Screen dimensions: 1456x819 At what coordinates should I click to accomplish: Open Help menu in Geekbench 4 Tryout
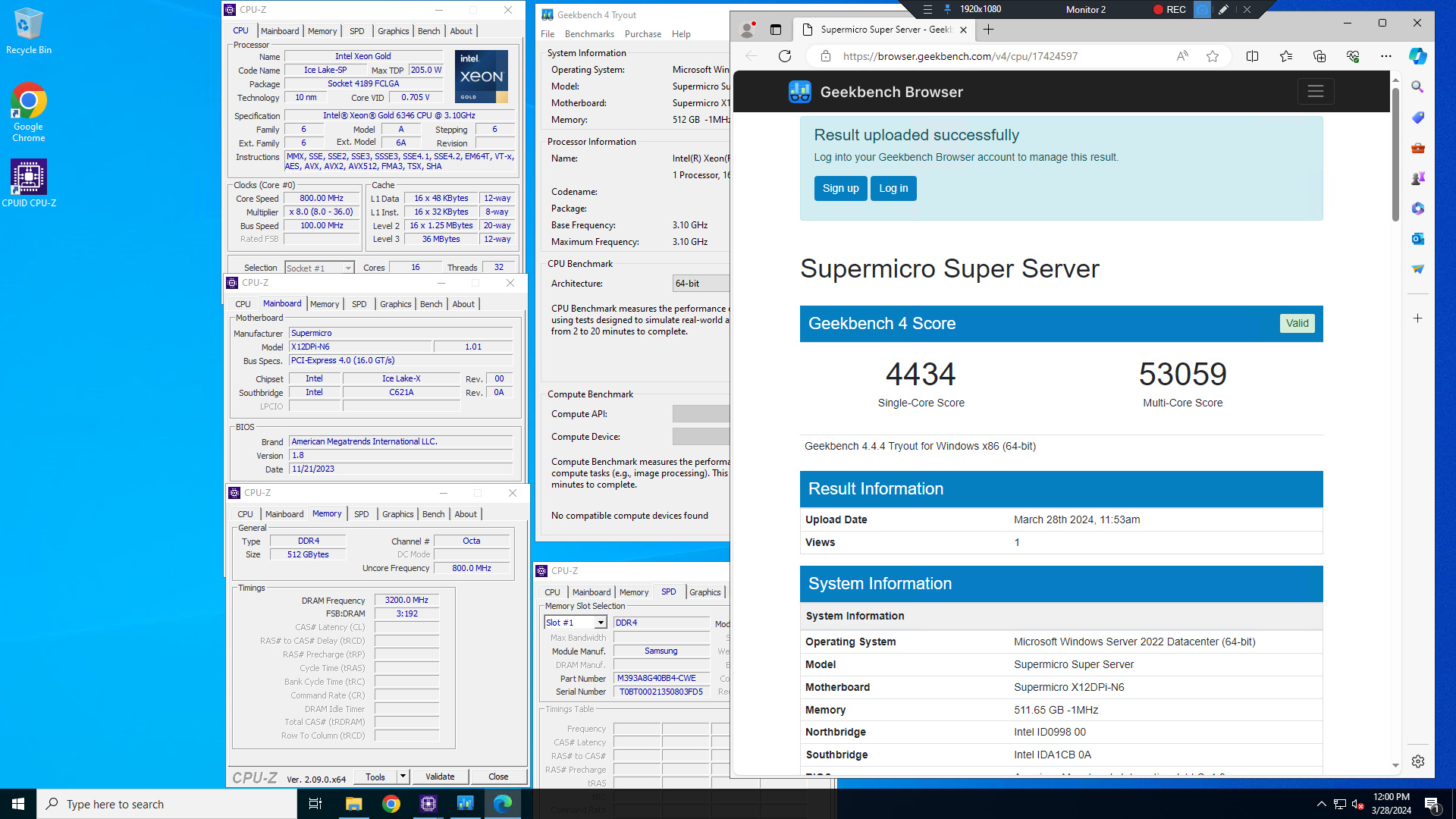tap(681, 34)
